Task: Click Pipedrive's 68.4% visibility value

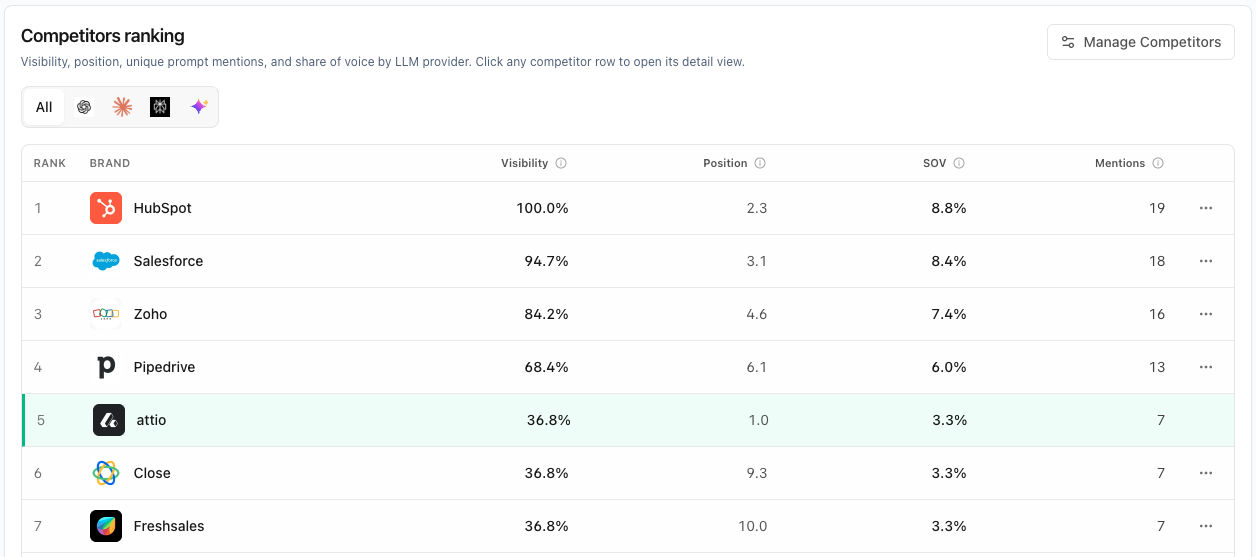Action: pos(547,367)
